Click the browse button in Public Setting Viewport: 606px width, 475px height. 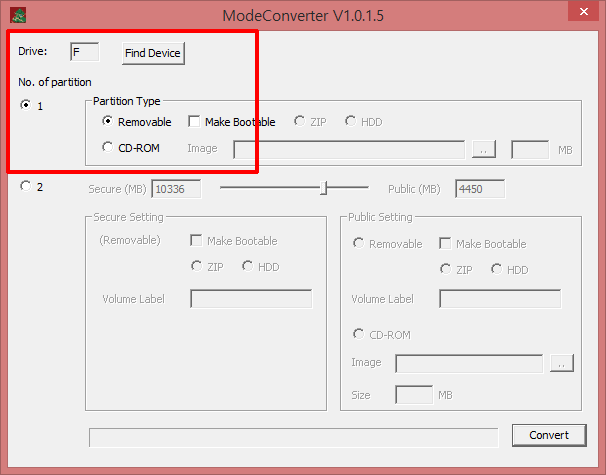click(561, 364)
